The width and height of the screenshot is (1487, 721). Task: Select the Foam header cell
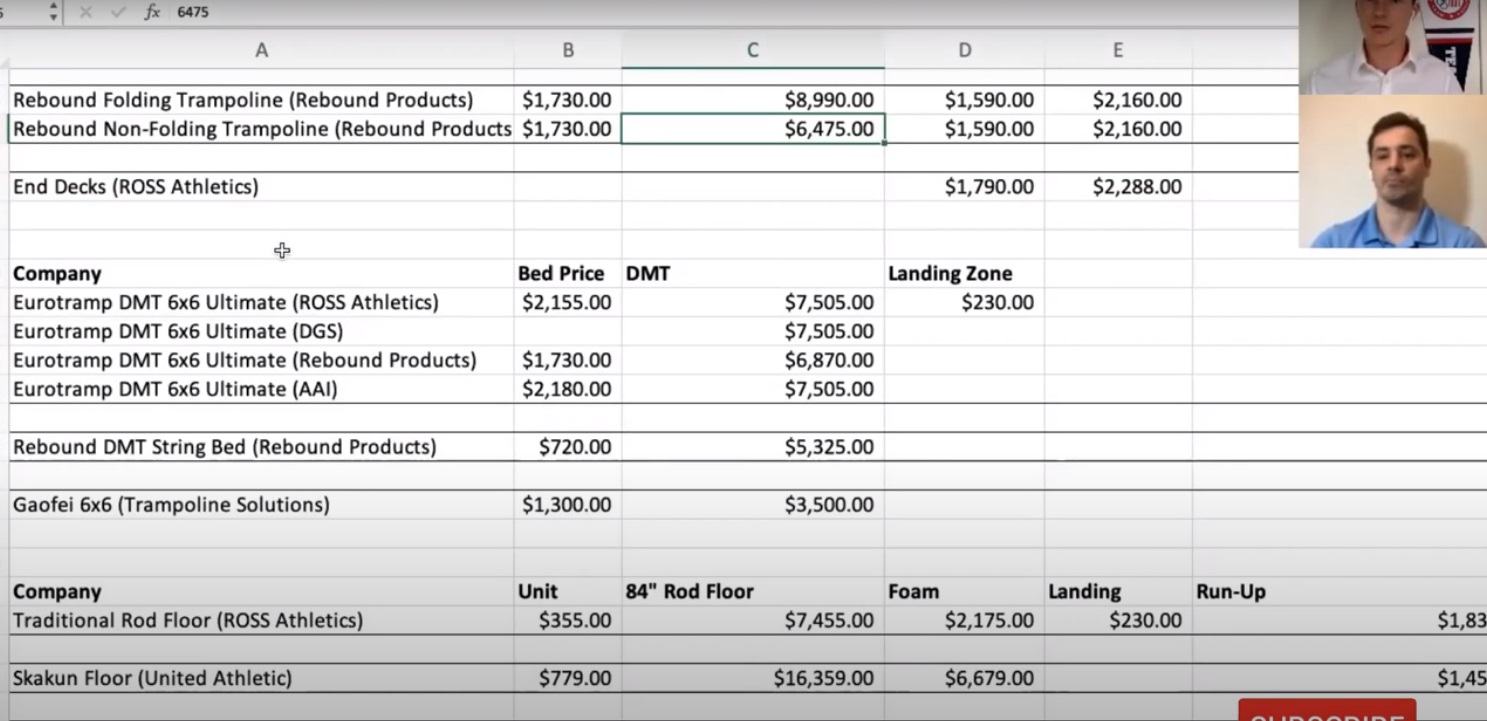click(x=964, y=591)
